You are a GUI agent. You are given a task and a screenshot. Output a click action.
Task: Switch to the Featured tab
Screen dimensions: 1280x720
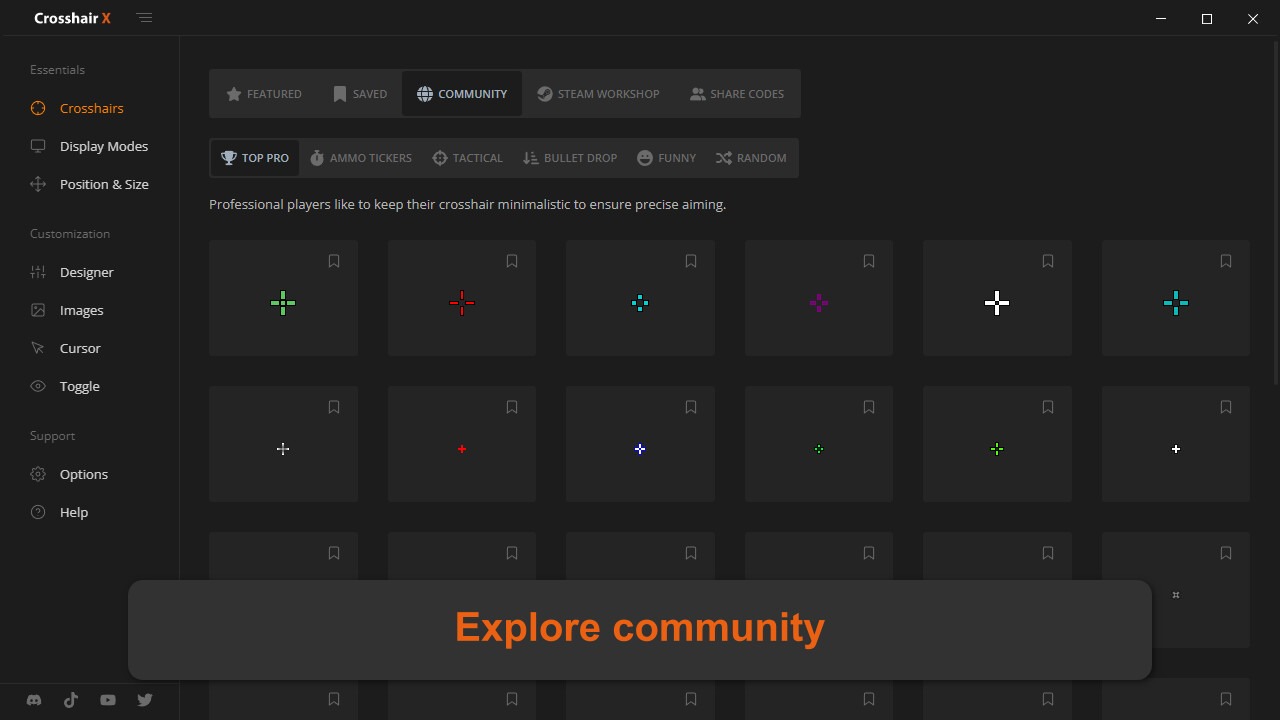tap(264, 94)
